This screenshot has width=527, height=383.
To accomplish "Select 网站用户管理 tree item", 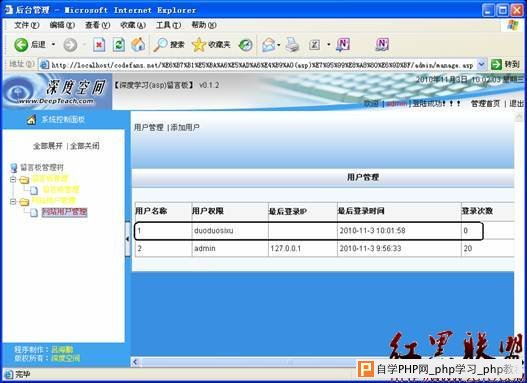I will (x=64, y=212).
